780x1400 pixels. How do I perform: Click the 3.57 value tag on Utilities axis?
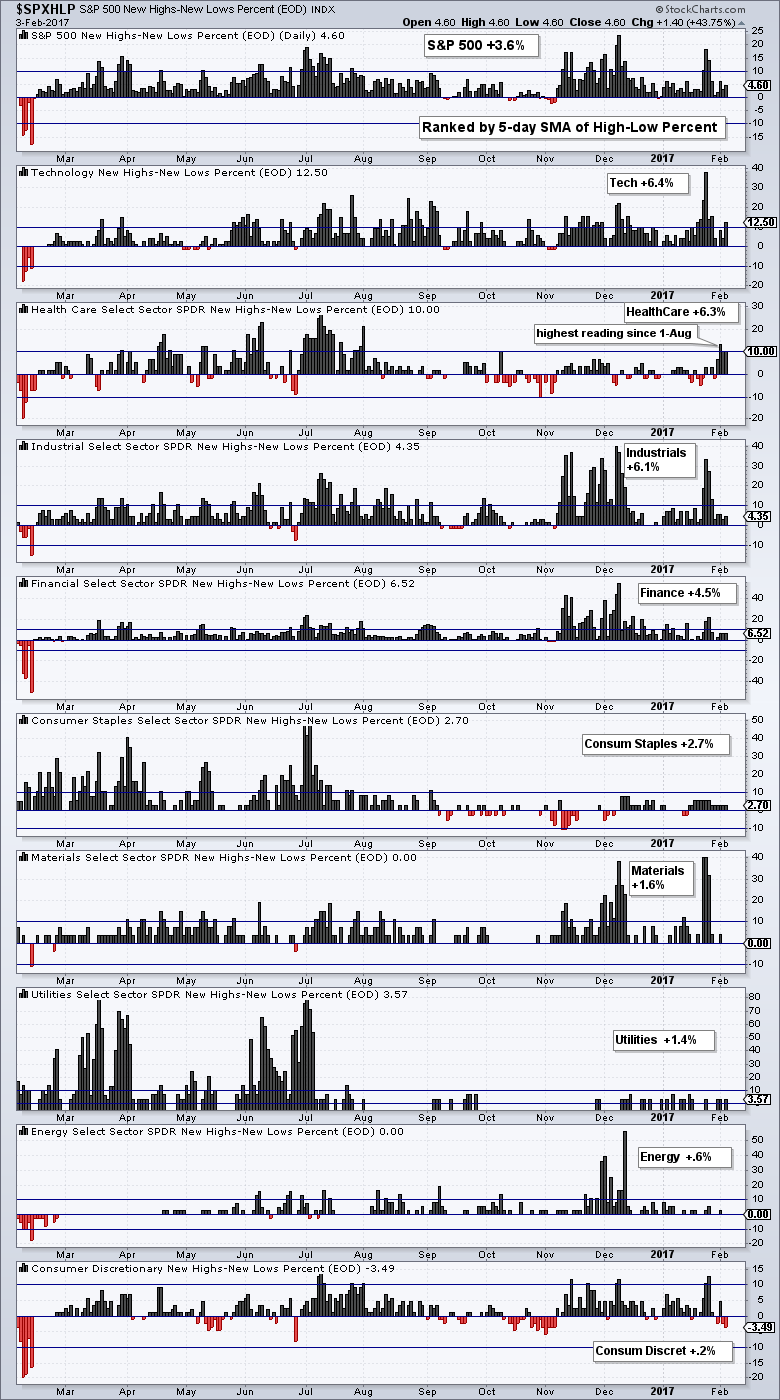tap(759, 1099)
